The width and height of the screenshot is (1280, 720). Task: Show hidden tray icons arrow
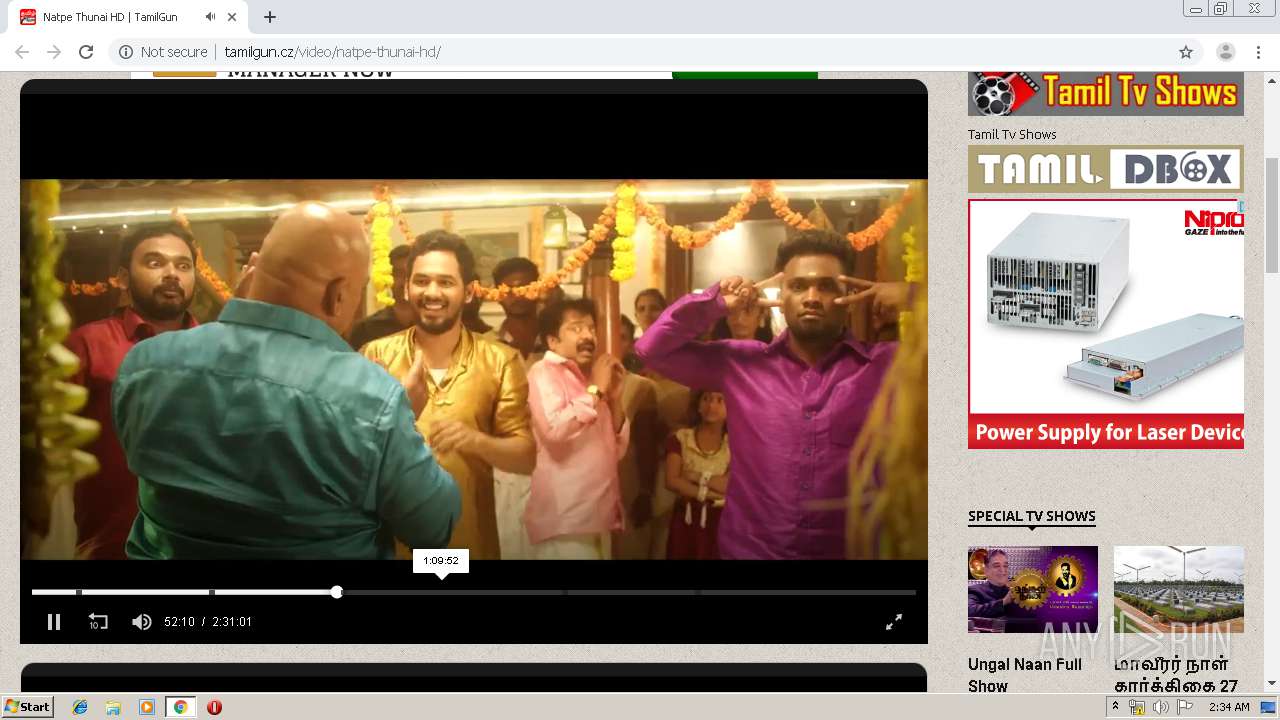point(1116,707)
